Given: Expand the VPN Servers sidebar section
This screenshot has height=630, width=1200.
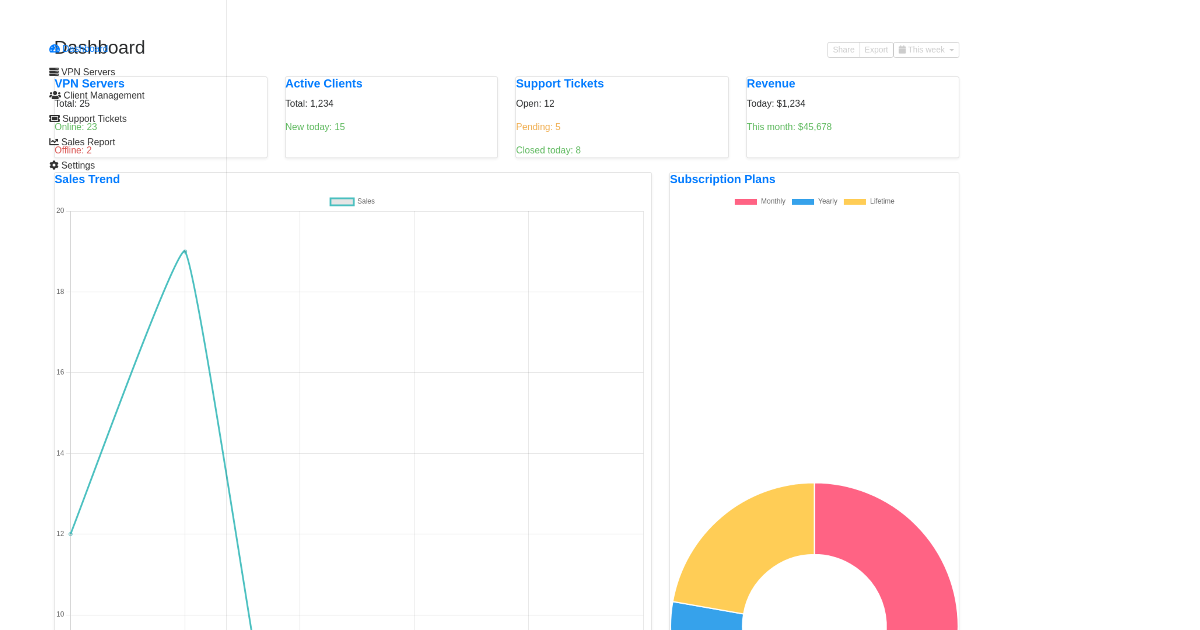Looking at the screenshot, I should (88, 71).
